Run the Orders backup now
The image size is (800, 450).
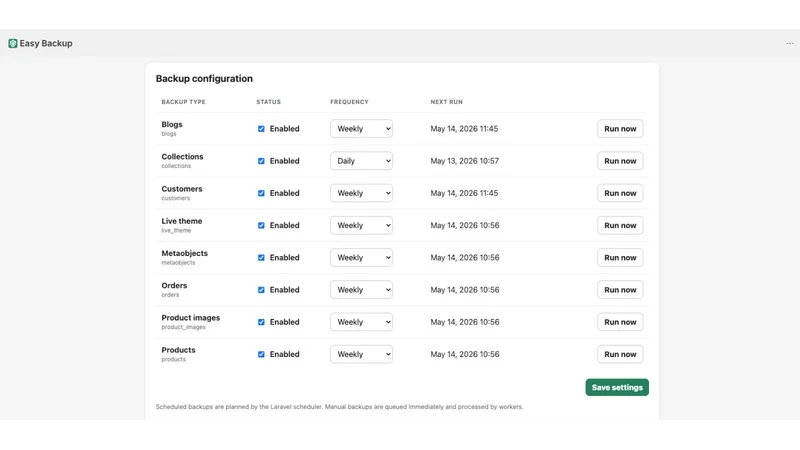coord(620,290)
